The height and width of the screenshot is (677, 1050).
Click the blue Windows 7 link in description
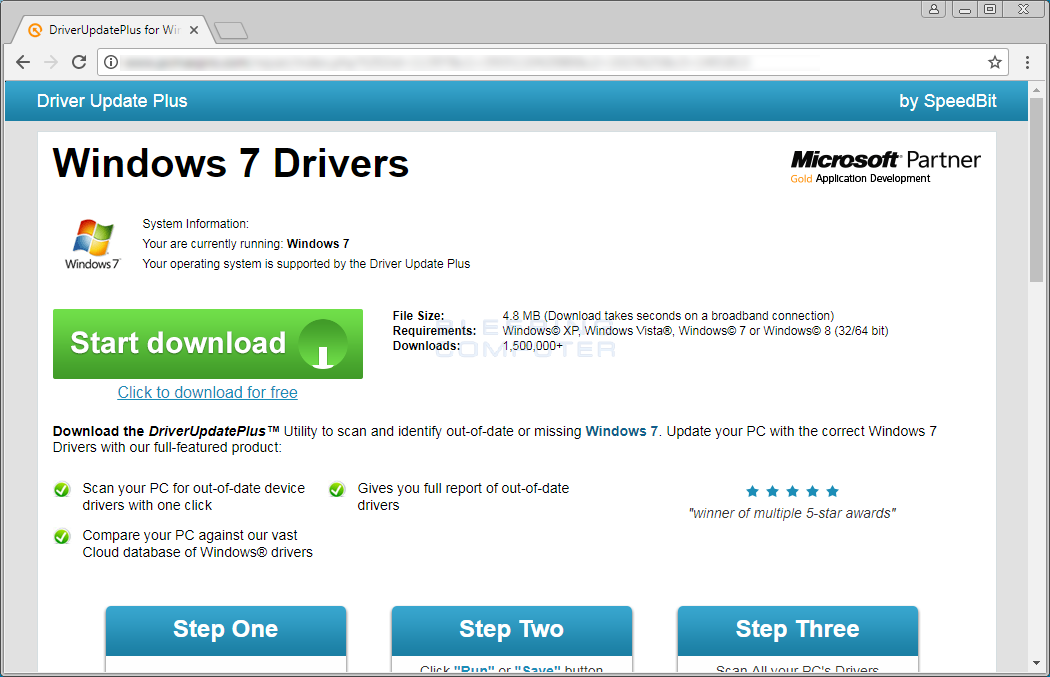point(621,431)
